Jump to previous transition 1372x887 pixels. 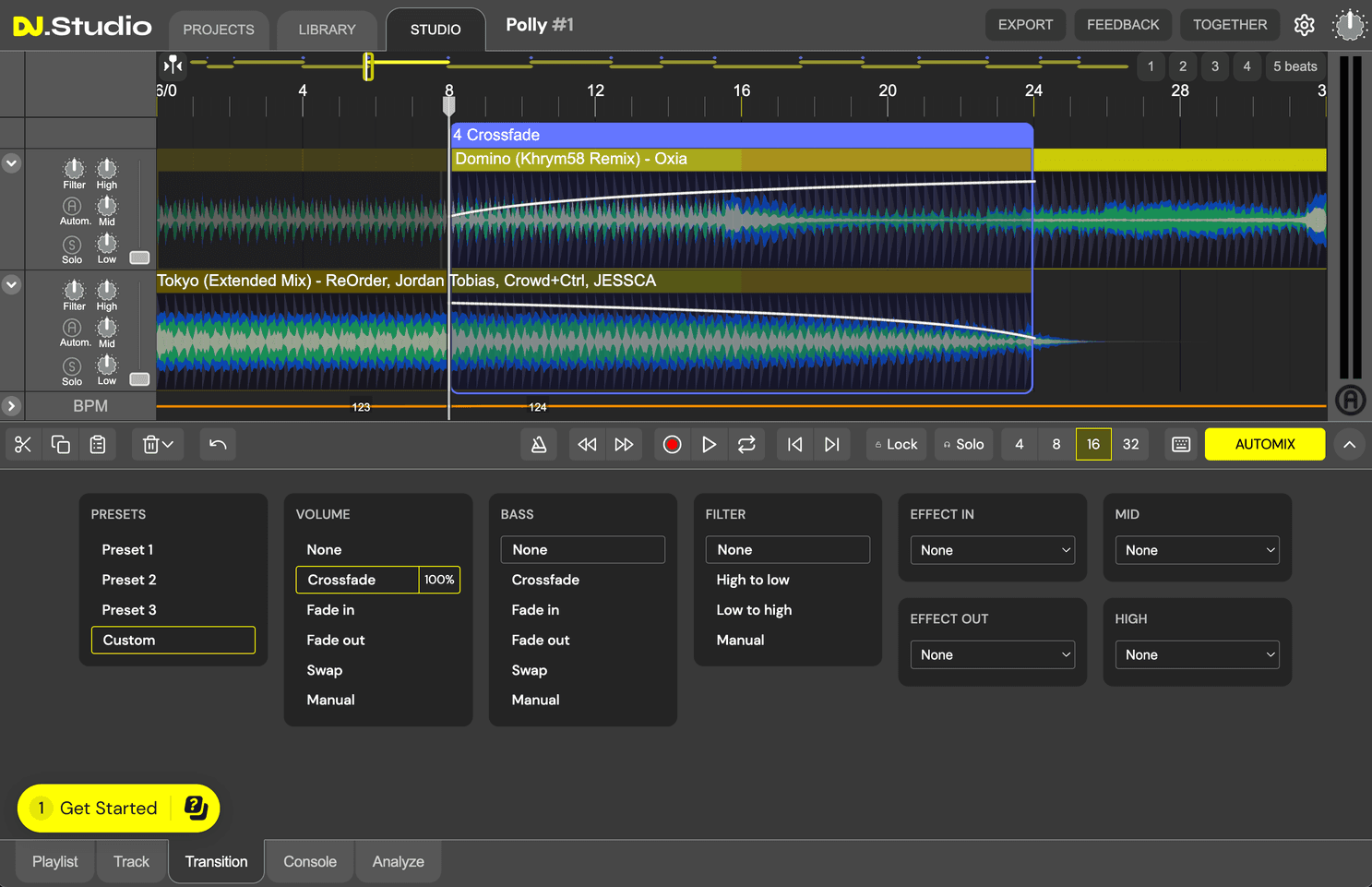click(794, 445)
